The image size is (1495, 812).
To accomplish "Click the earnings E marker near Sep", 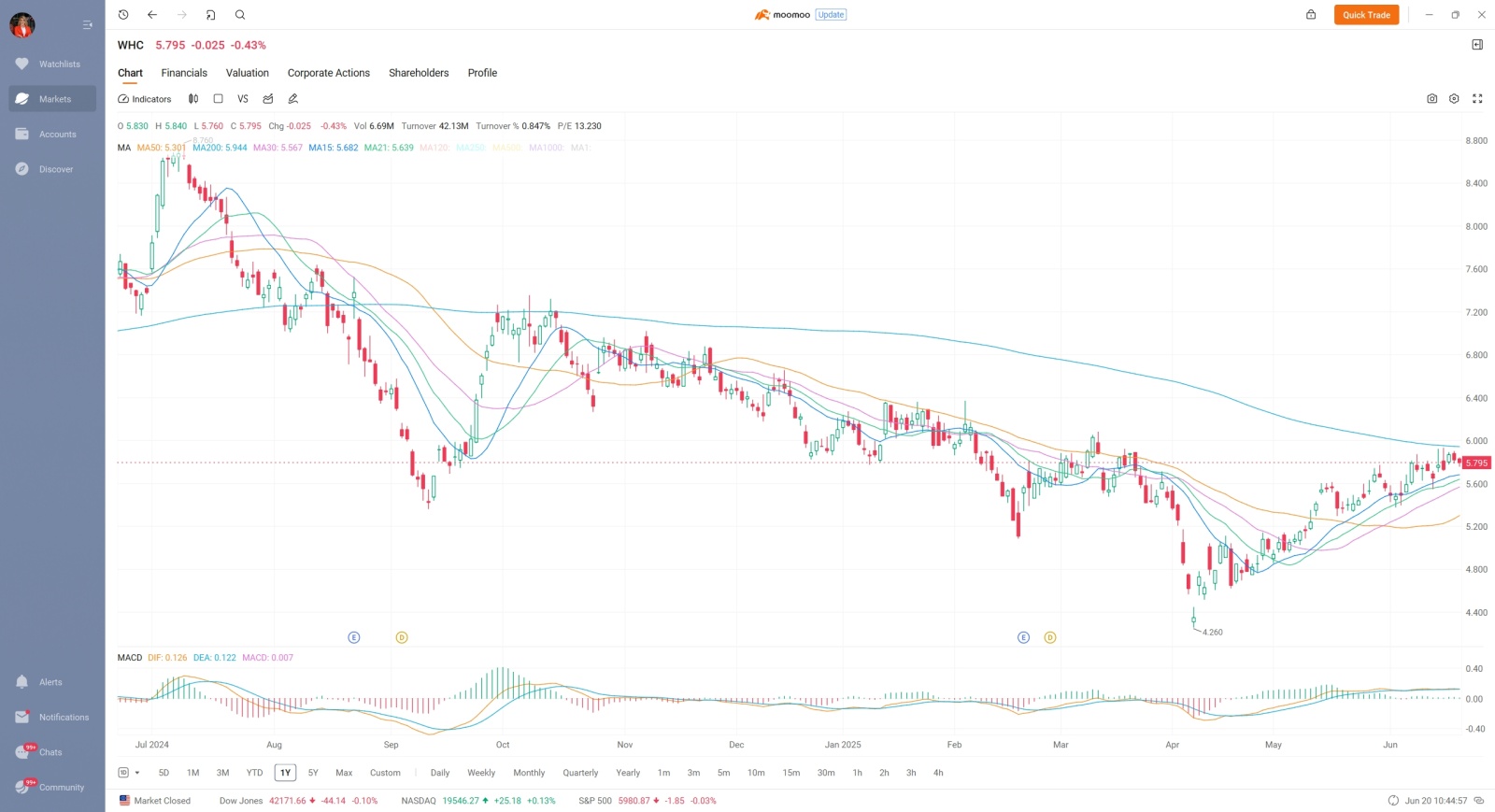I will coord(354,637).
